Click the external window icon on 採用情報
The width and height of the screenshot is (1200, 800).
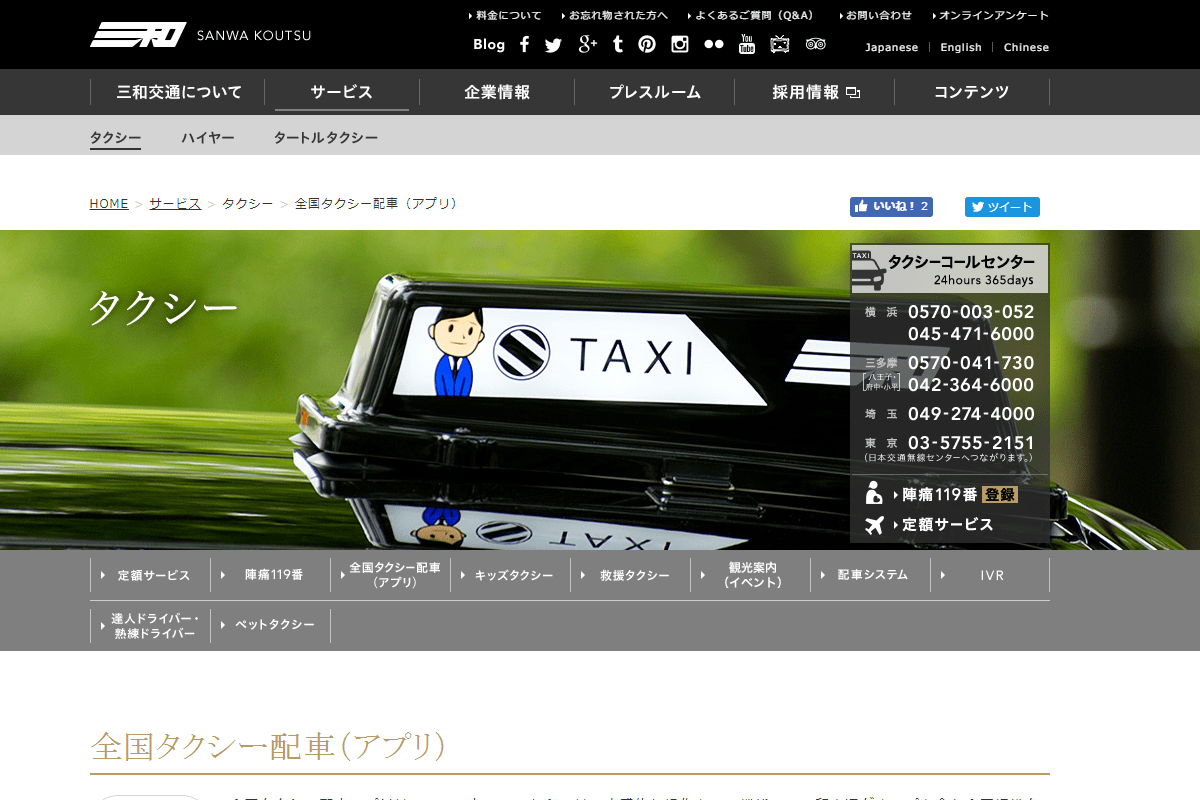click(x=853, y=93)
